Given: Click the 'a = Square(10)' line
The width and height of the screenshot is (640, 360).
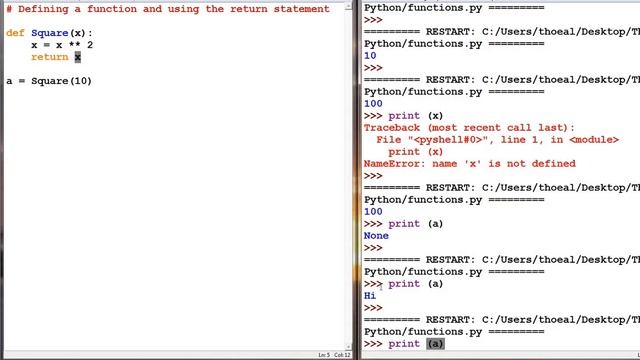Looking at the screenshot, I should tap(49, 81).
